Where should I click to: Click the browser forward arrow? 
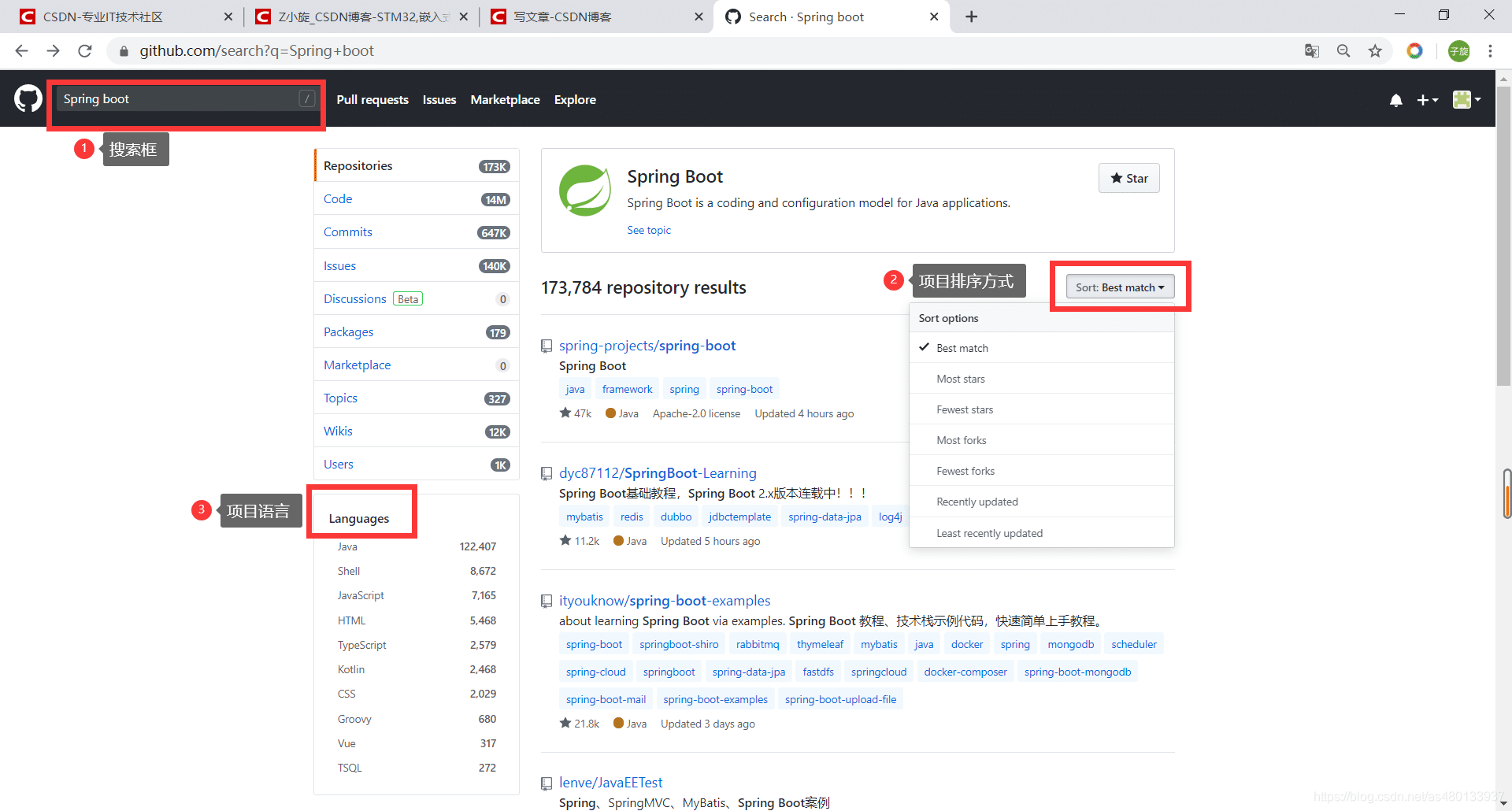(x=53, y=51)
